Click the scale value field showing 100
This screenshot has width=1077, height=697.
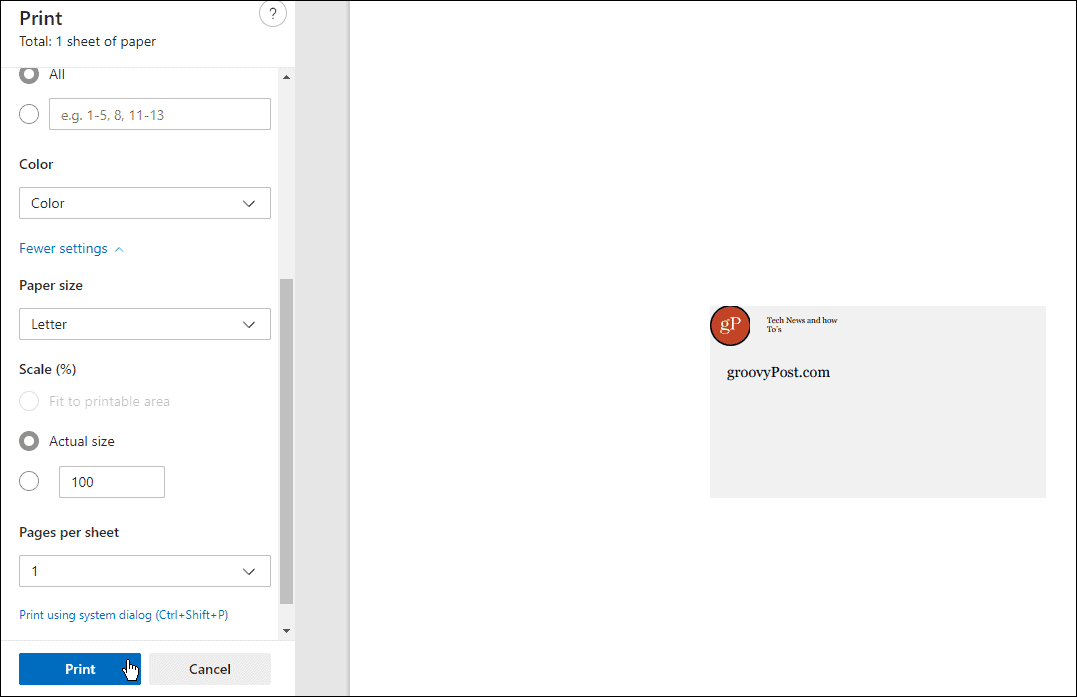point(112,482)
